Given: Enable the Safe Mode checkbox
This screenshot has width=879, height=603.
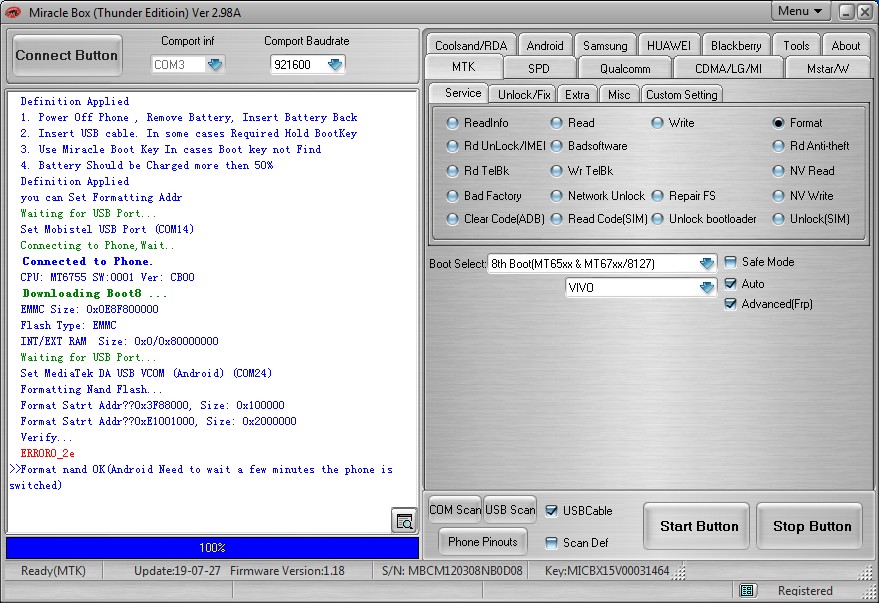Looking at the screenshot, I should [730, 262].
